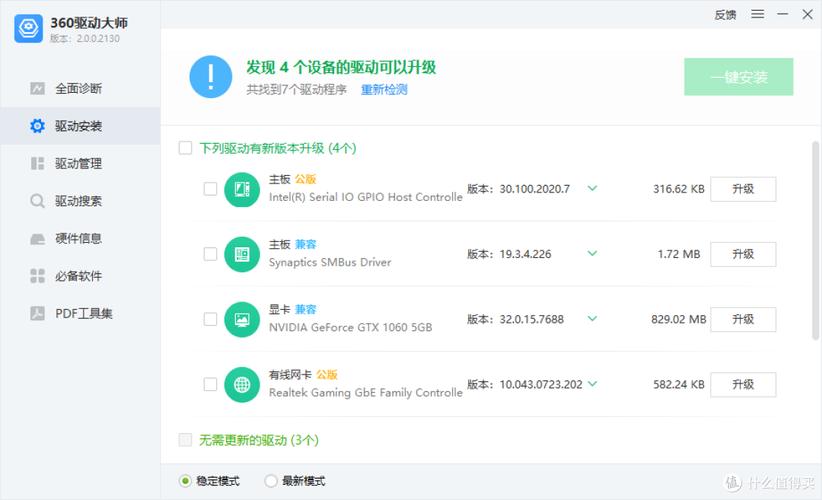Open 硬件信息 section

pos(80,238)
